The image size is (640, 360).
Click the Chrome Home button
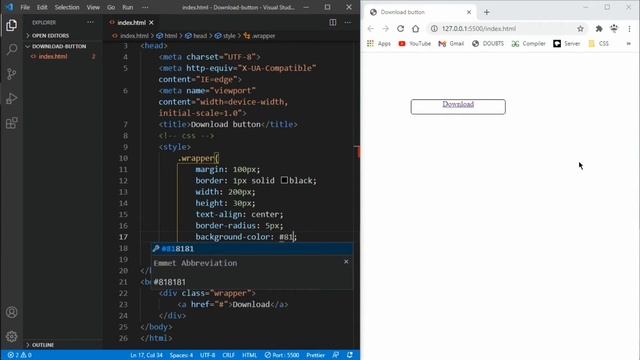(415, 29)
